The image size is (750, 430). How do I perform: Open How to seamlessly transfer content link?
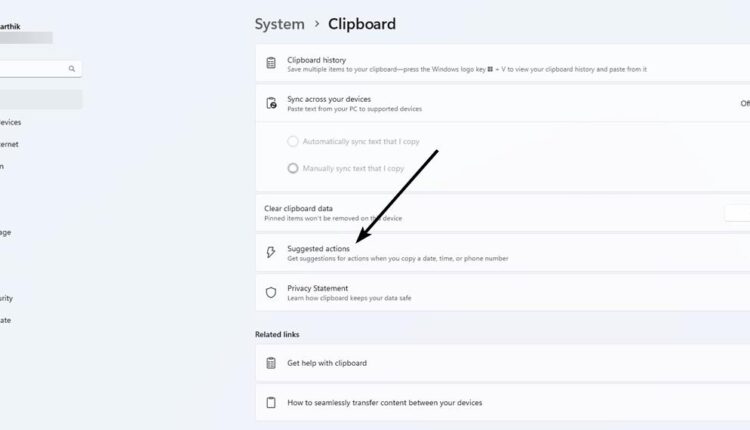[503, 403]
